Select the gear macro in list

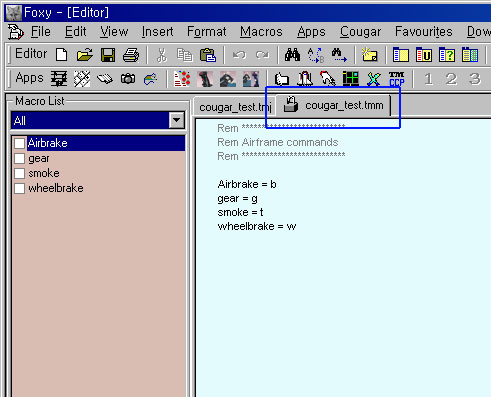[39, 158]
